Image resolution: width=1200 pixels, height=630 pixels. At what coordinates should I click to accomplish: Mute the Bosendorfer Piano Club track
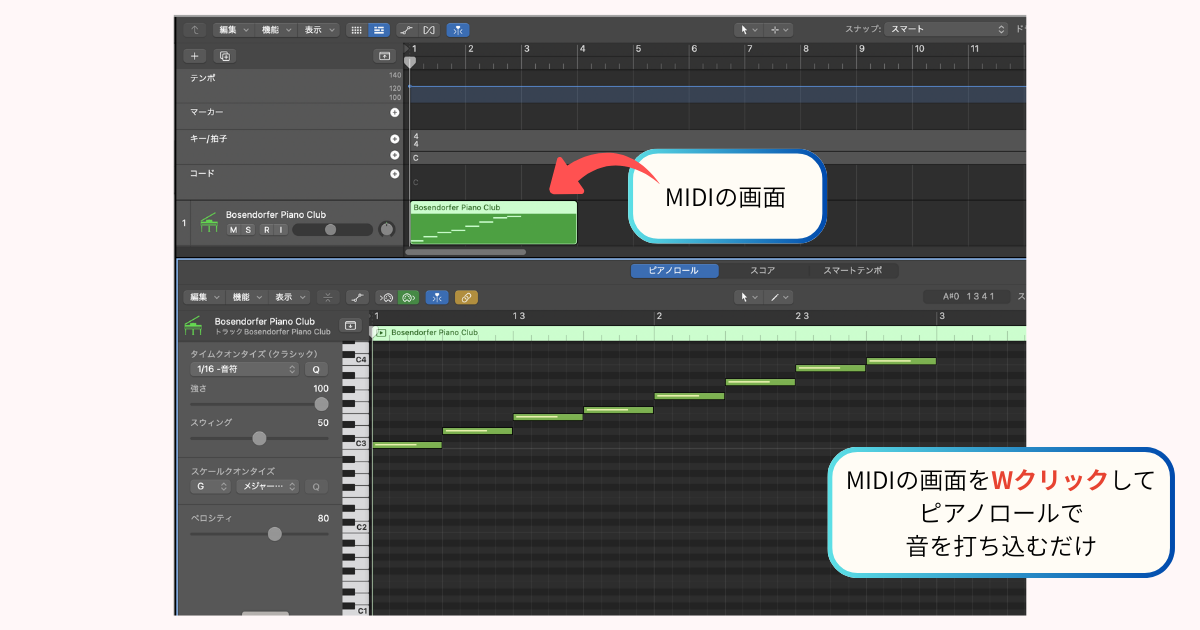pos(233,230)
